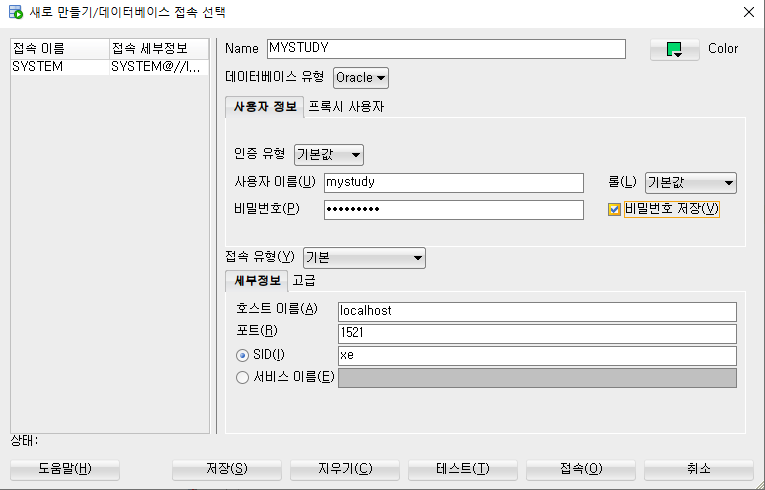
Task: Click the 취소 button
Action: point(699,469)
